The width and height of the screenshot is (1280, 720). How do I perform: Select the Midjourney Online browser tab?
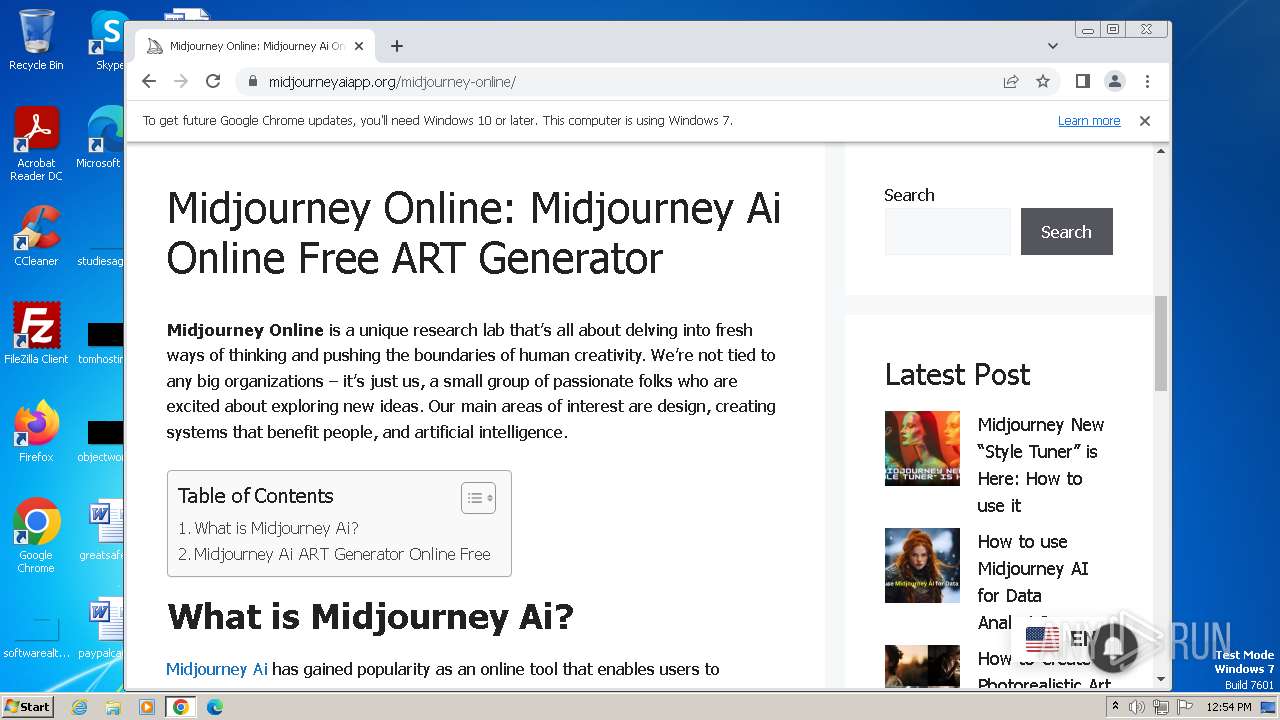point(256,46)
